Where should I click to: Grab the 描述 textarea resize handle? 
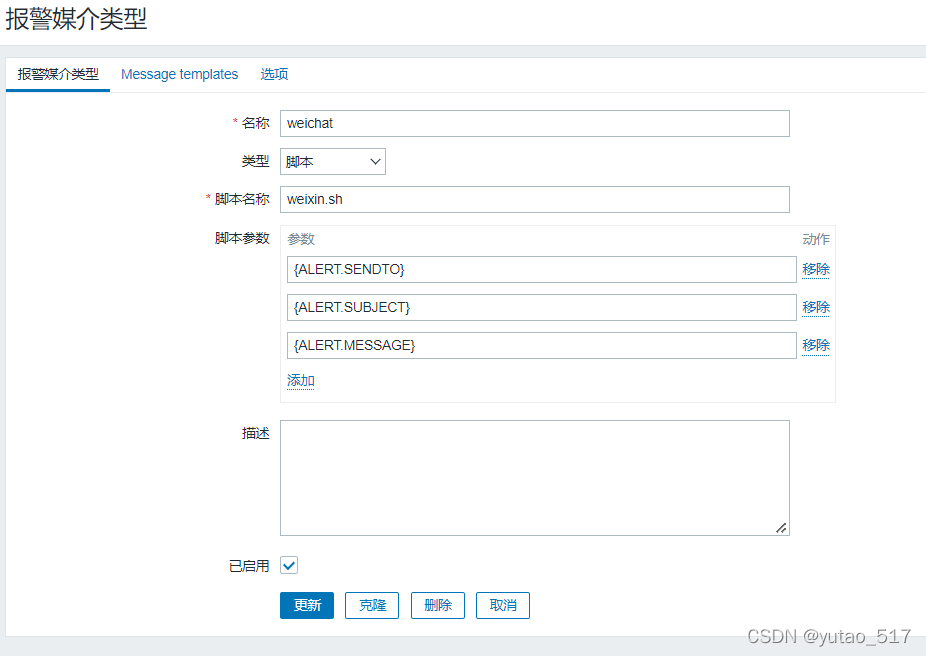[x=781, y=528]
